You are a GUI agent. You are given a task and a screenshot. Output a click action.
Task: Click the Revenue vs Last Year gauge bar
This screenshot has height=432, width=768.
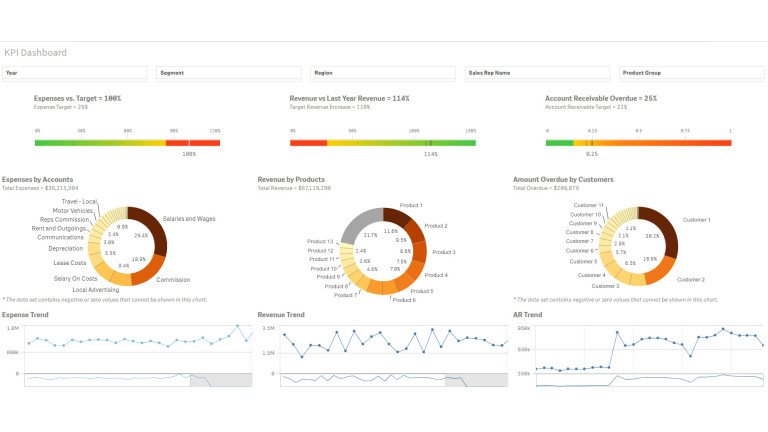(382, 143)
